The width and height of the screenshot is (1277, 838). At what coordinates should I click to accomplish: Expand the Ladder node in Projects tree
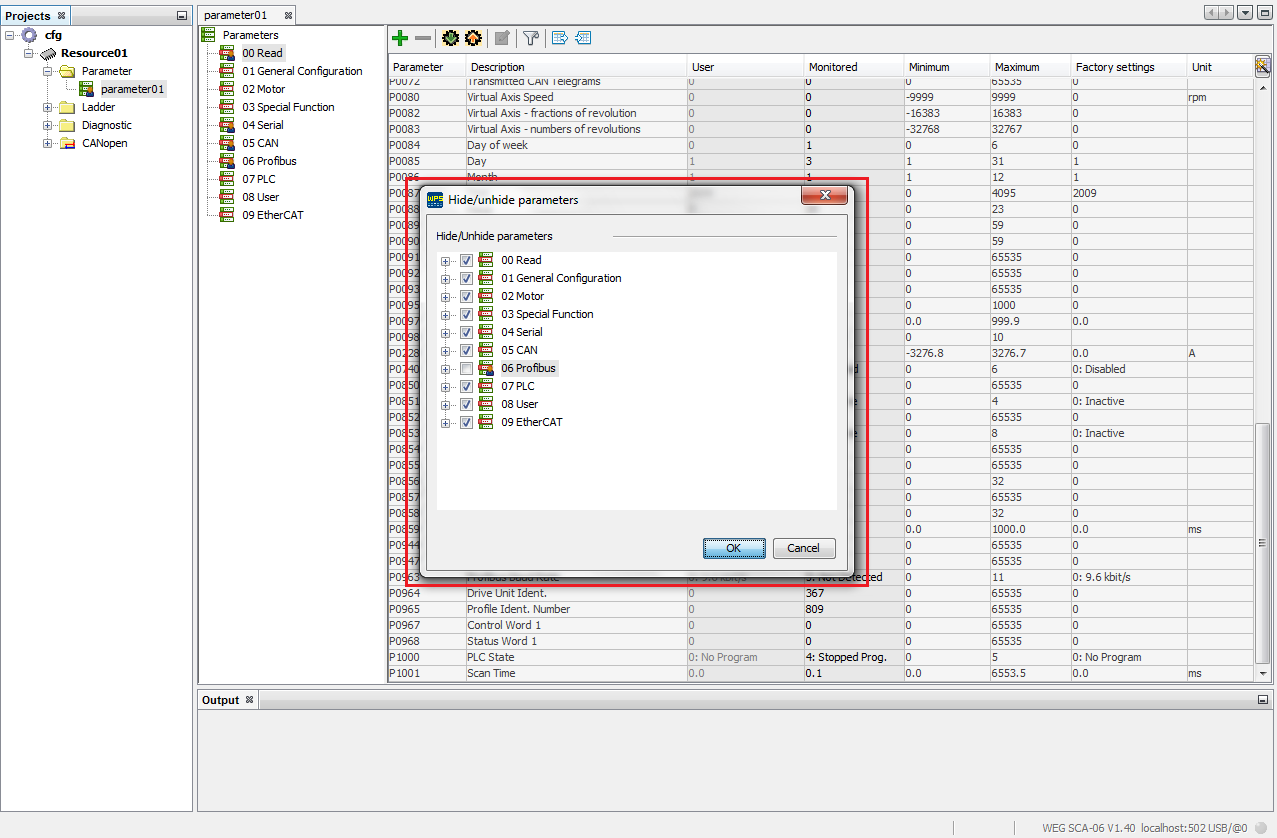point(45,107)
